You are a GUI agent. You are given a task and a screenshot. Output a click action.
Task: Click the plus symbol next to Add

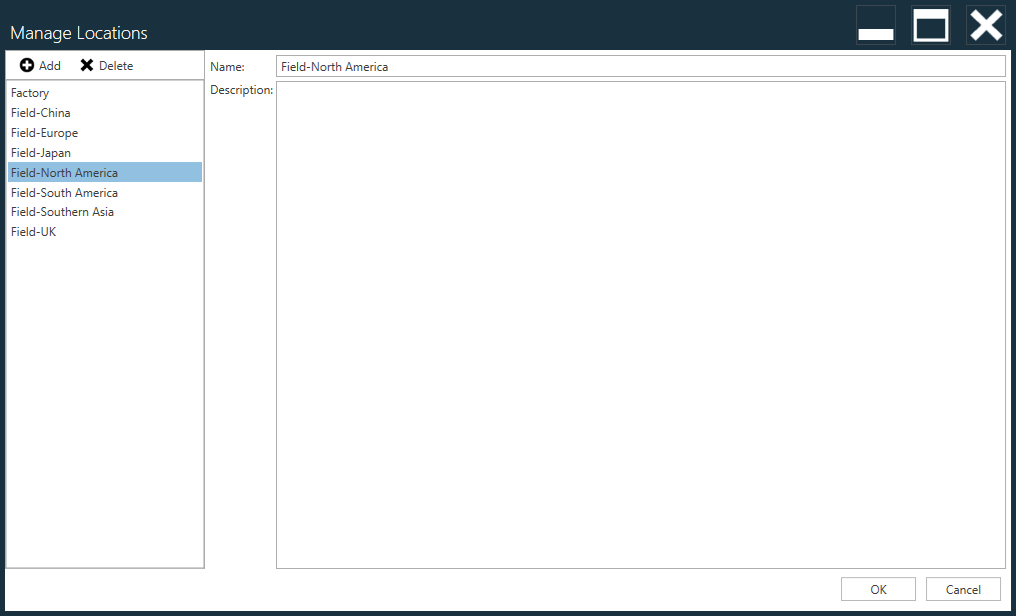[25, 65]
